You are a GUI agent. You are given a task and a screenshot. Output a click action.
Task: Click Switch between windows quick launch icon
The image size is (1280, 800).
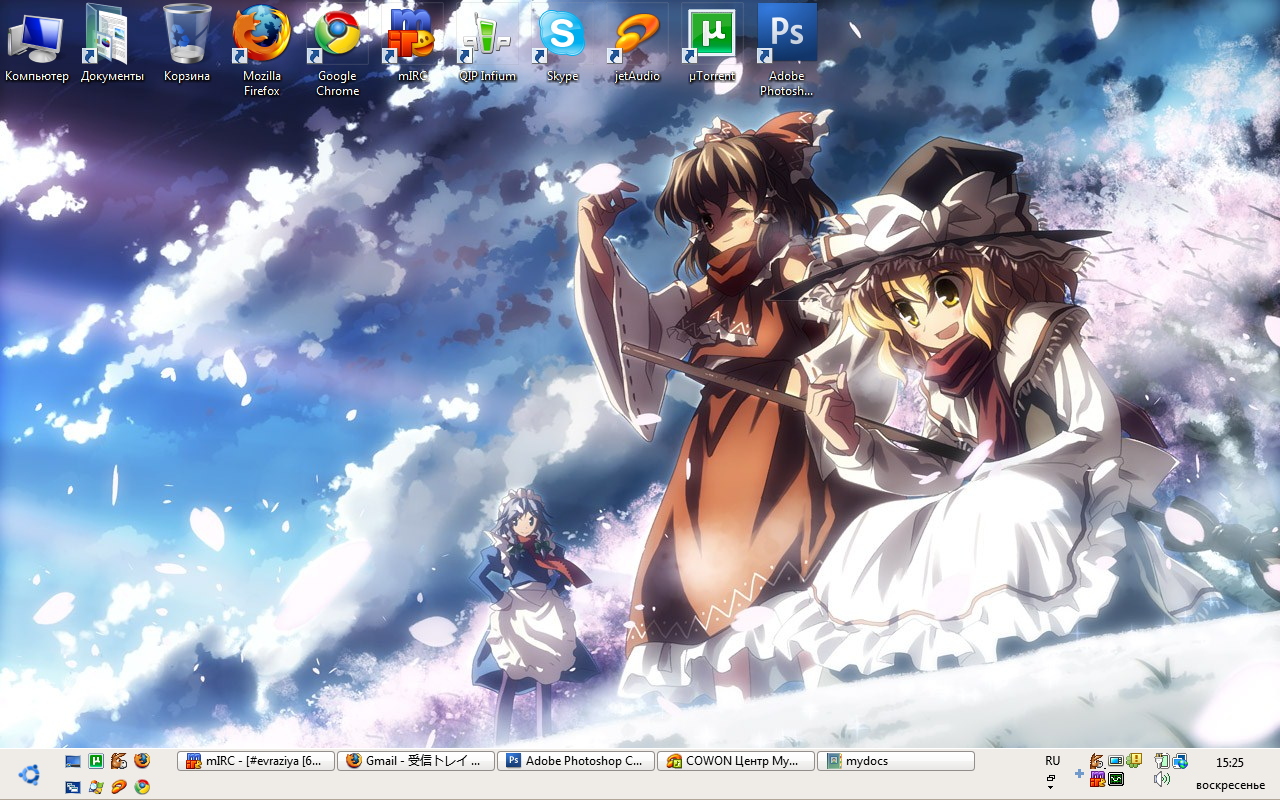(73, 787)
